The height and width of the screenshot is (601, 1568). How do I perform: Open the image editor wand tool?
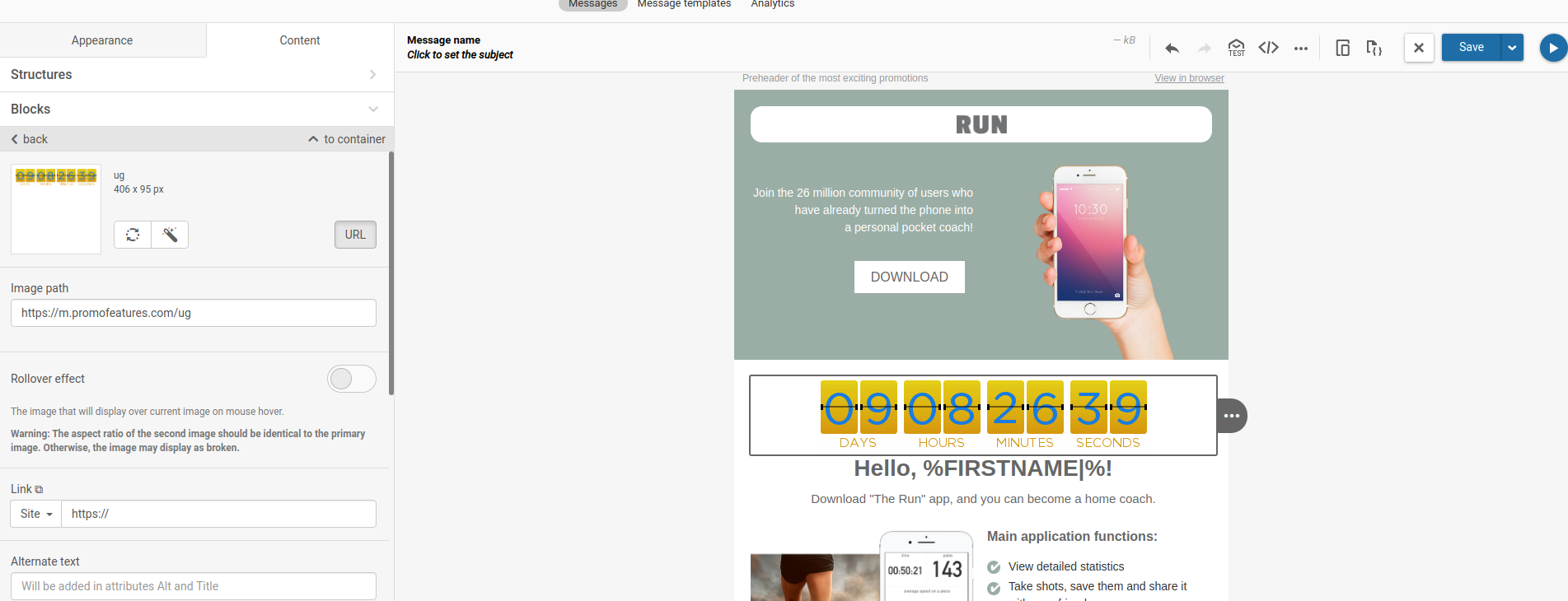tap(170, 235)
